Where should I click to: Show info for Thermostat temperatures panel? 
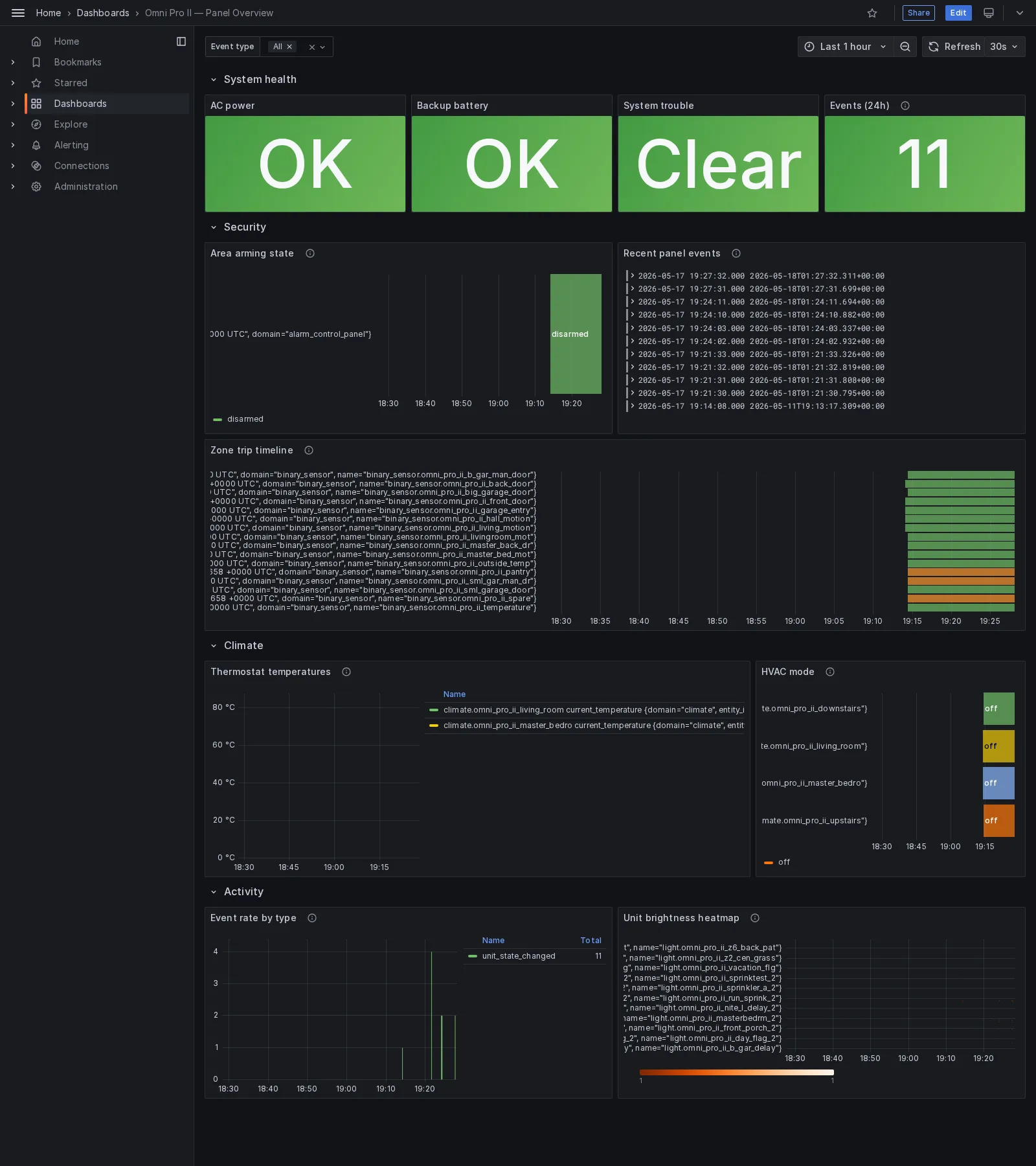tap(346, 672)
